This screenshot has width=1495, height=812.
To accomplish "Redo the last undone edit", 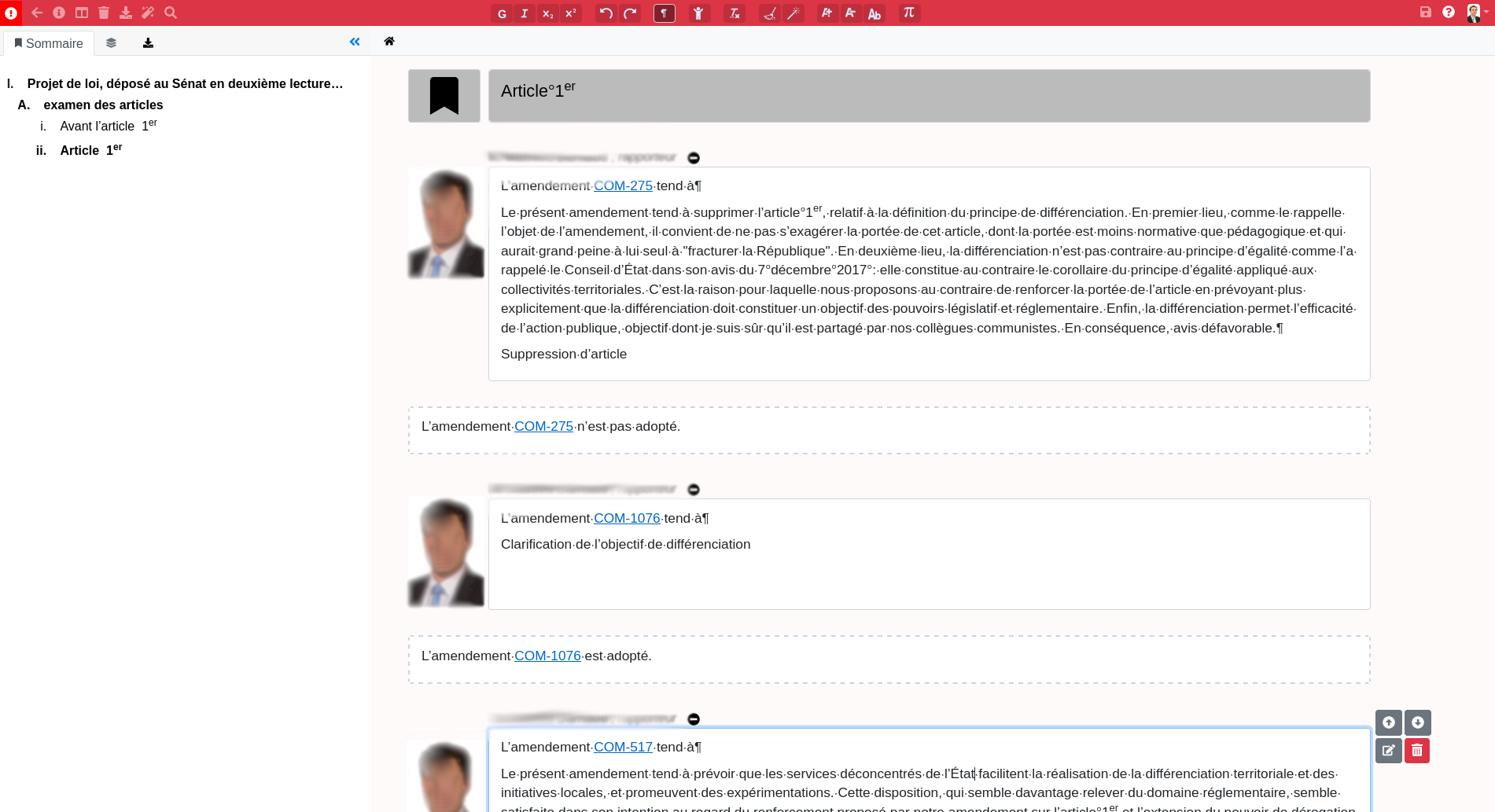I will [630, 13].
